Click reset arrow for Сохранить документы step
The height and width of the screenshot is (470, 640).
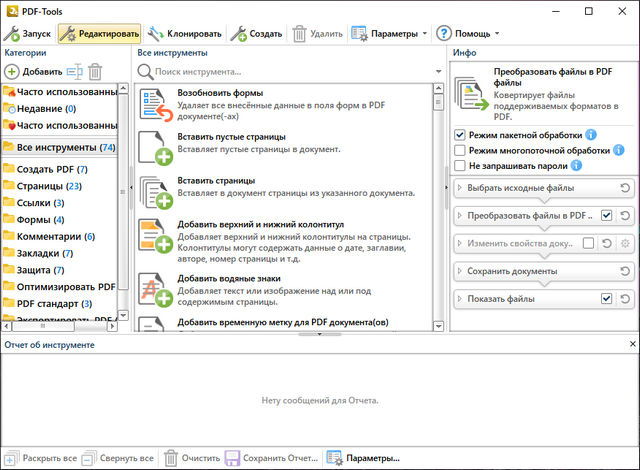point(625,271)
